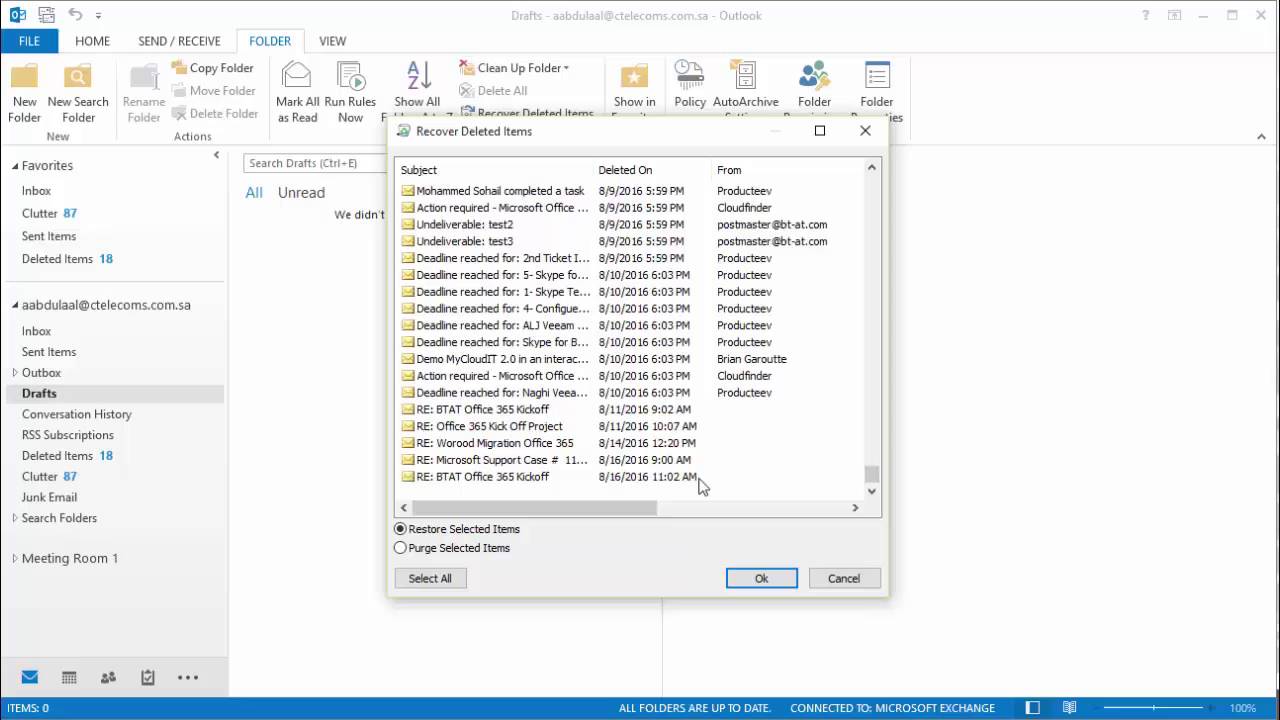Expand the Meeting Room 1 mailbox
This screenshot has height=720, width=1280.
[15, 559]
